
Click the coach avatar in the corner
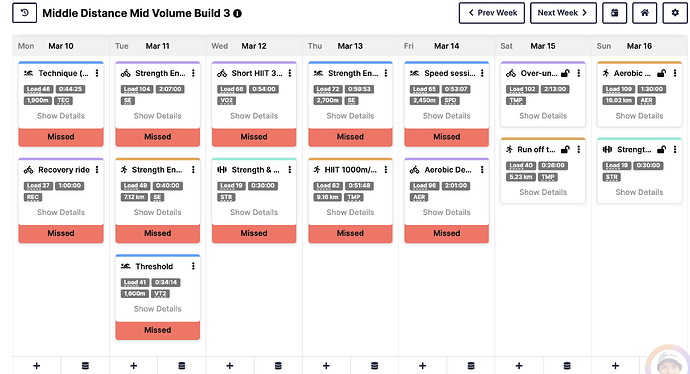[670, 363]
